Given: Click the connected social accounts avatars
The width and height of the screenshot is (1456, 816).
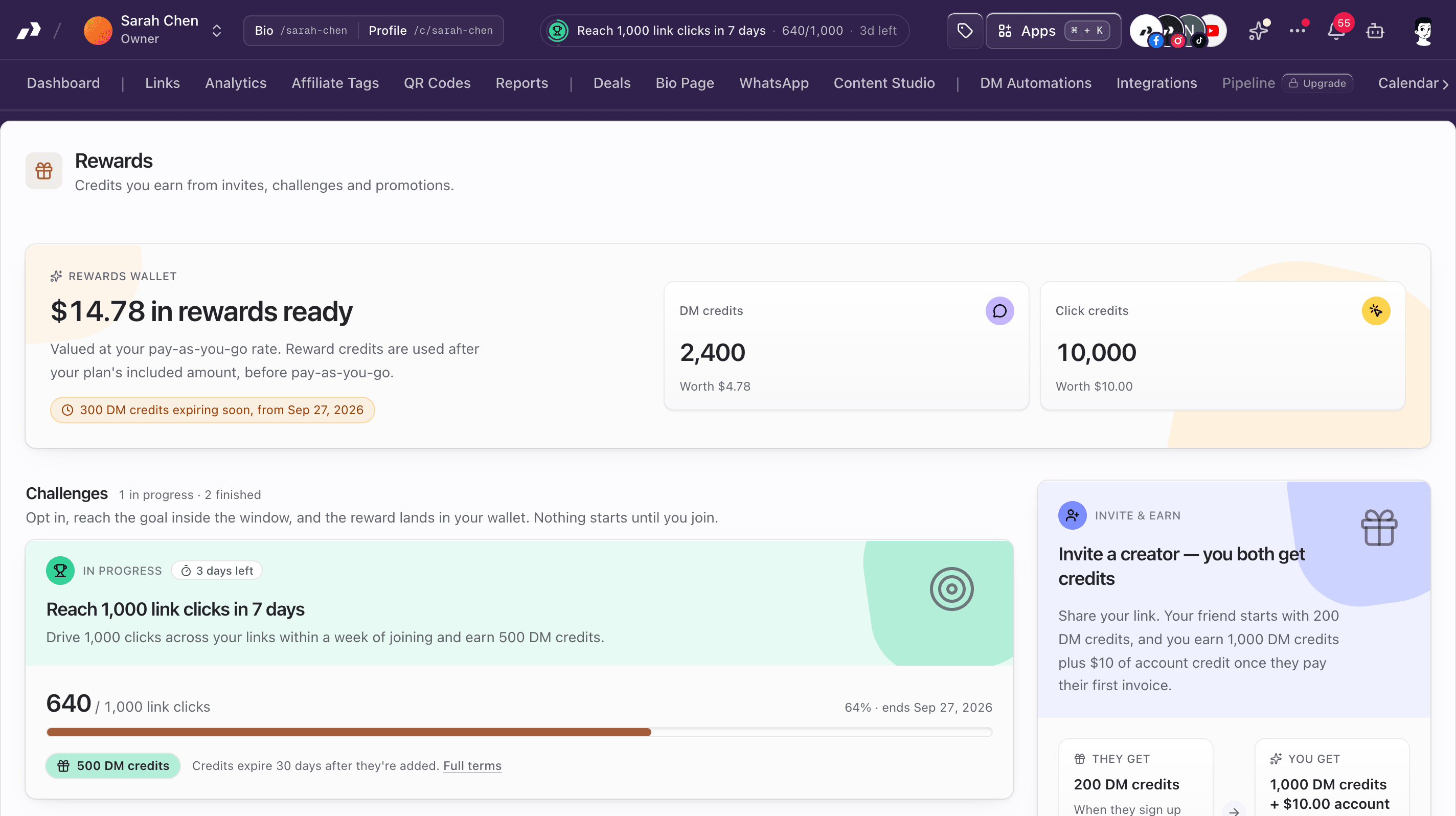Looking at the screenshot, I should coord(1178,31).
